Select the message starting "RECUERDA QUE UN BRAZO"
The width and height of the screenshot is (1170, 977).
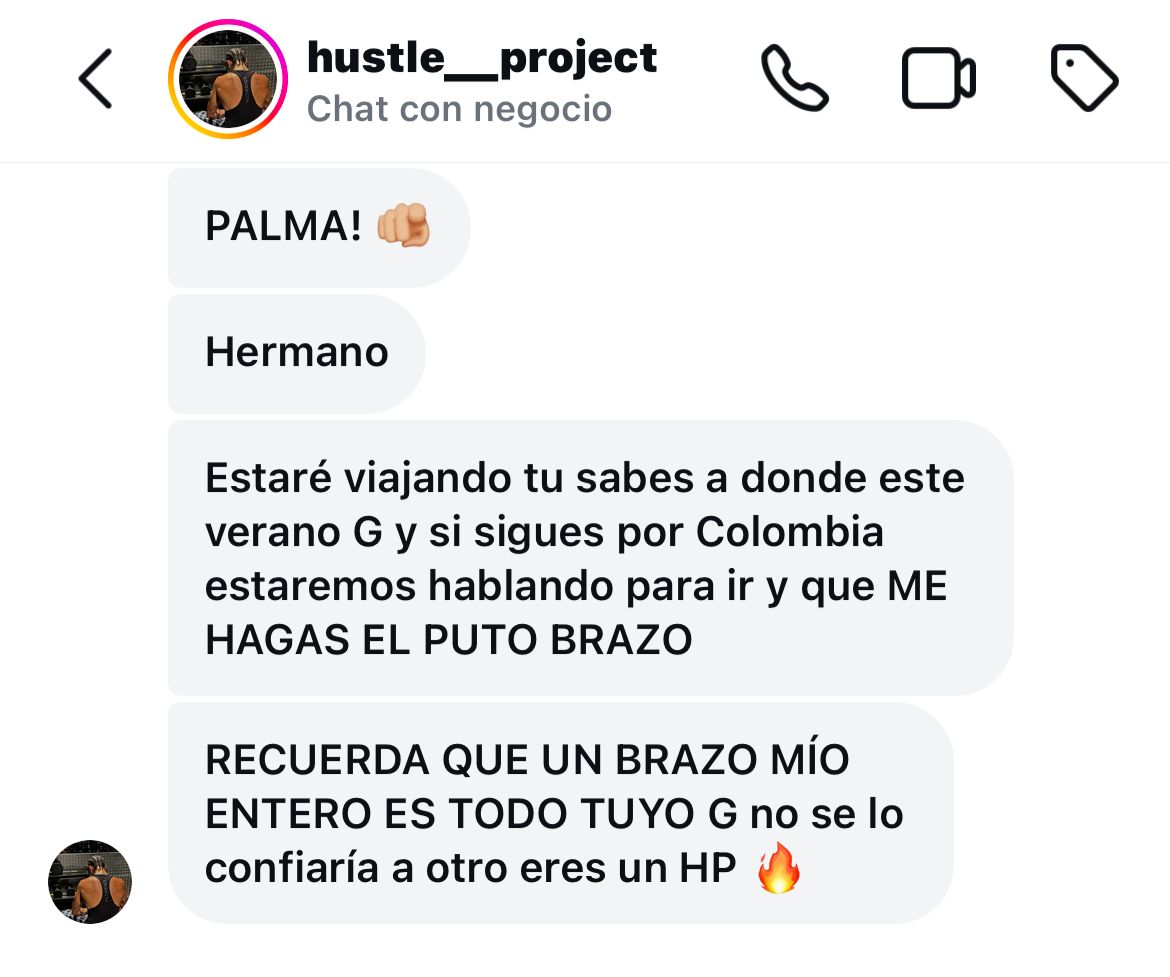tap(560, 813)
